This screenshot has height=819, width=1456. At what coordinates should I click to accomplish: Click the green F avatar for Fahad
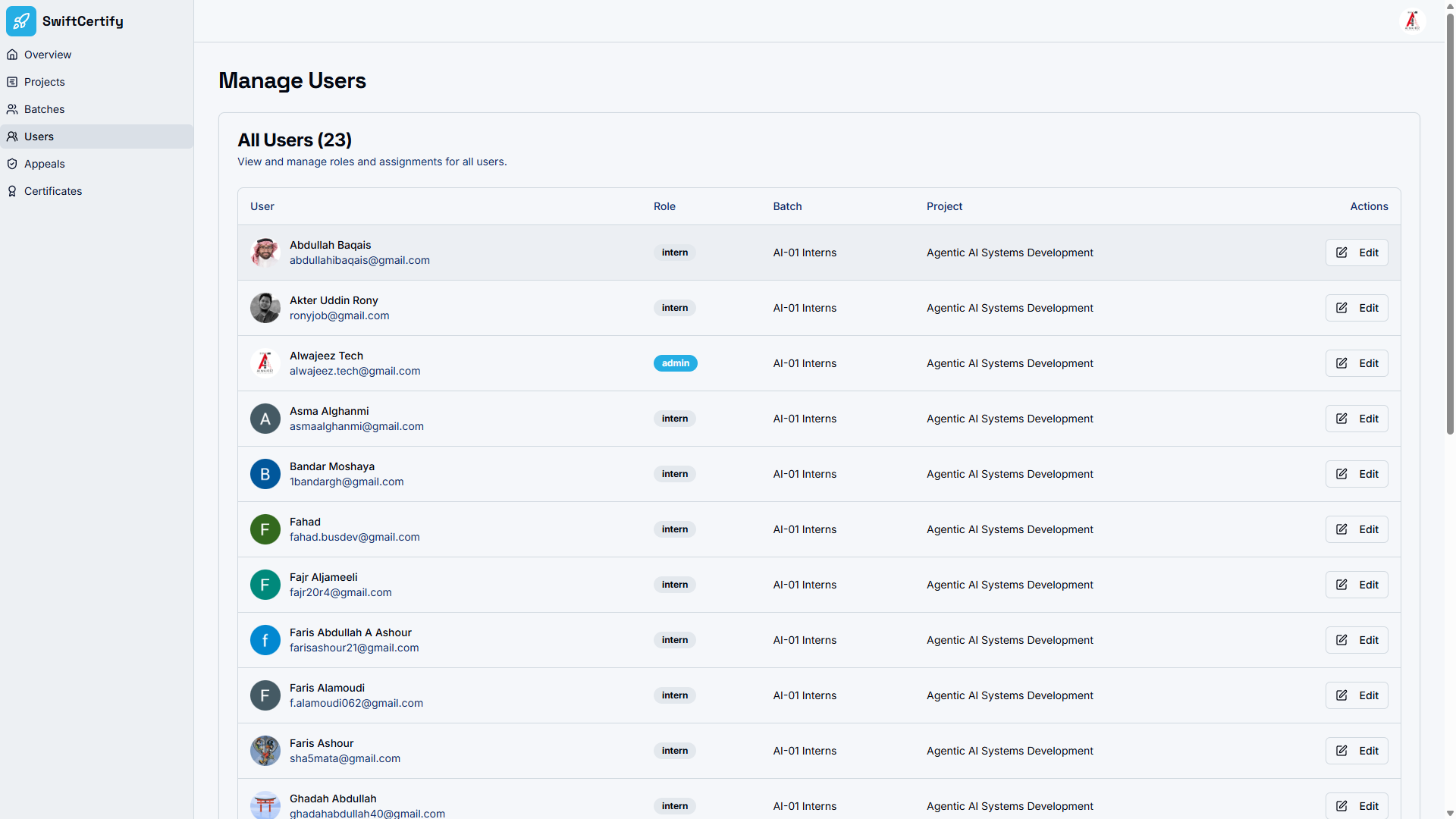click(x=265, y=529)
